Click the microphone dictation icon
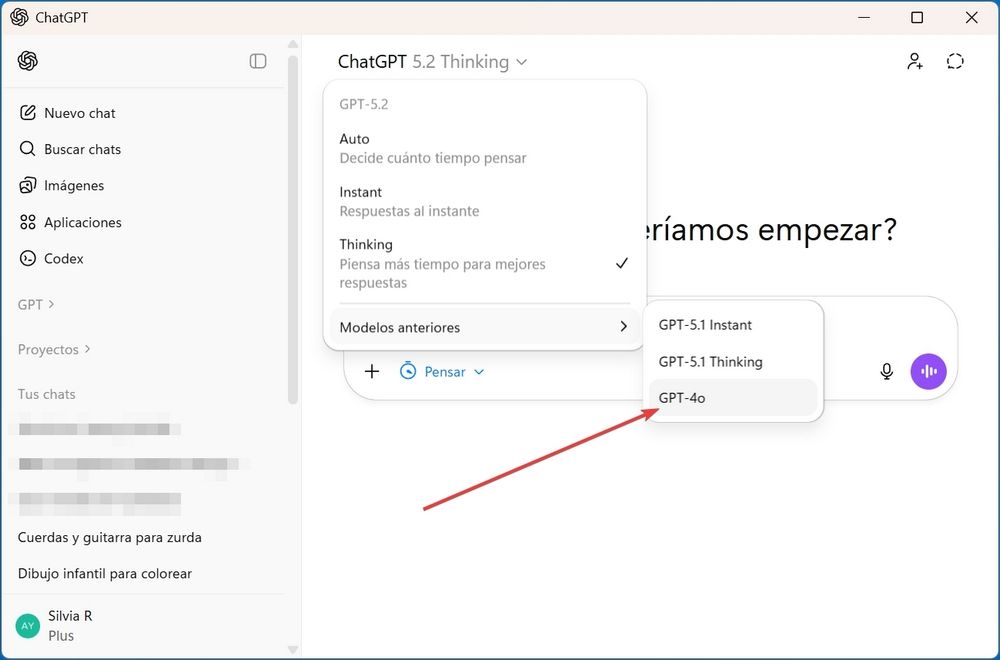Screen dimensions: 1000x660 pos(886,372)
